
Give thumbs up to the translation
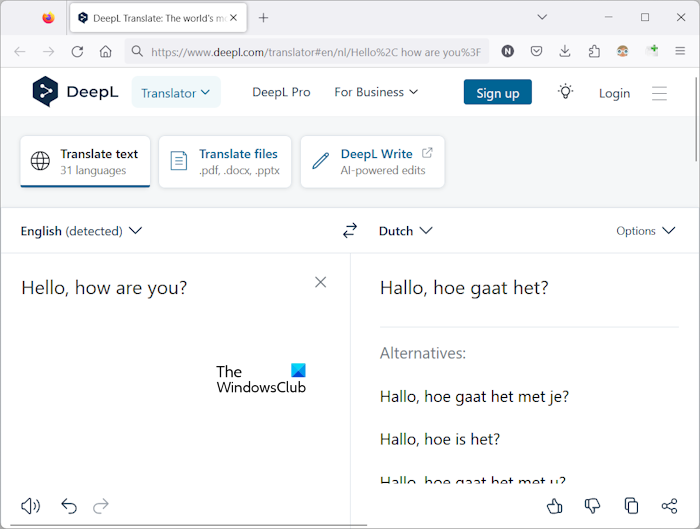pos(555,506)
